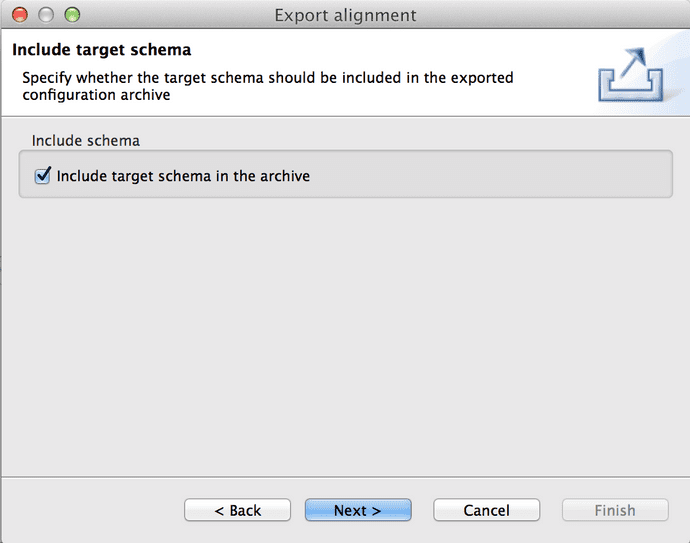Click the 'Export alignment' window title
Screen dimensions: 690x543
[x=345, y=15]
